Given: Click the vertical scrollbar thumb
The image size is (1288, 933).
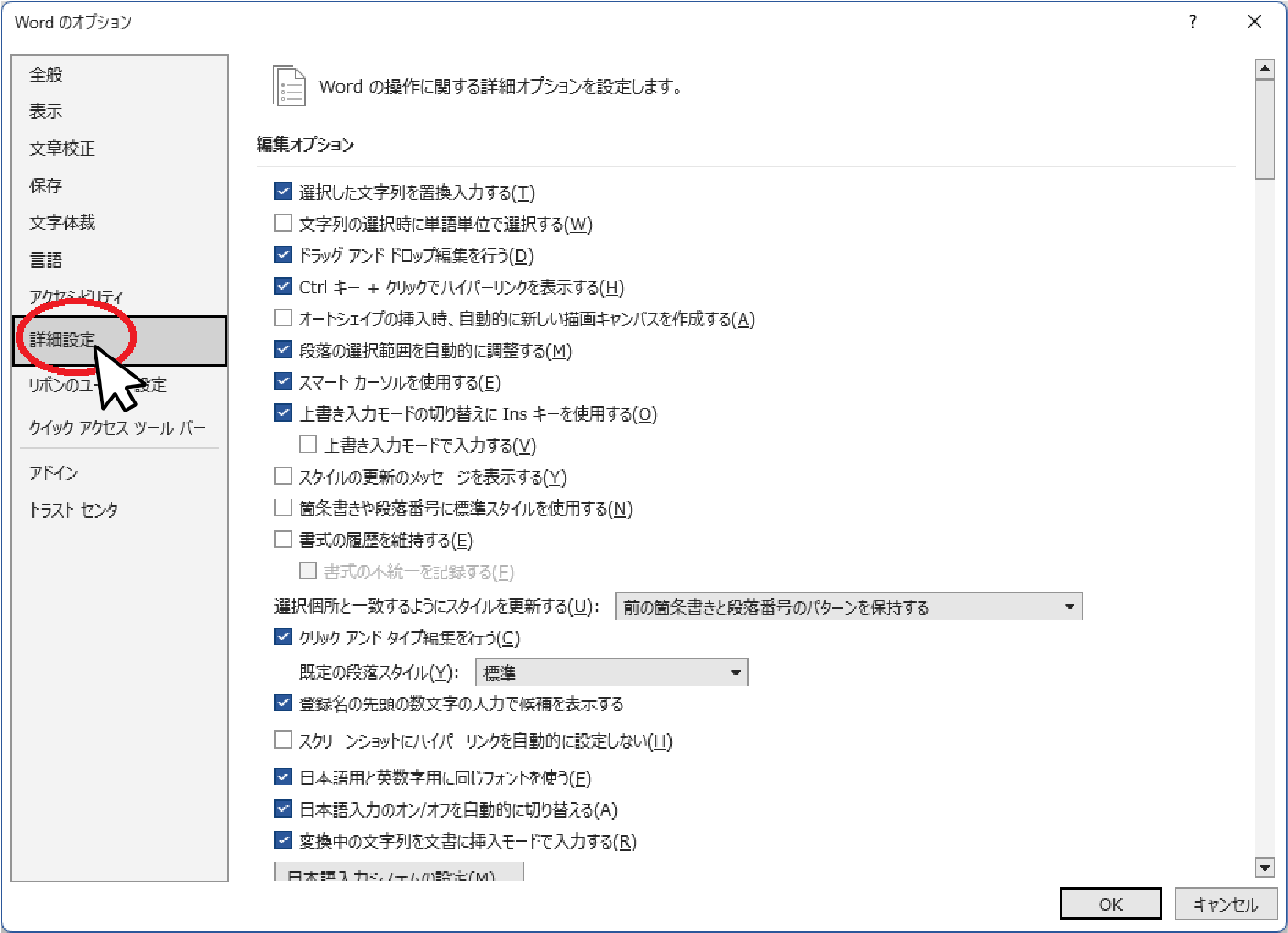Looking at the screenshot, I should tap(1265, 129).
